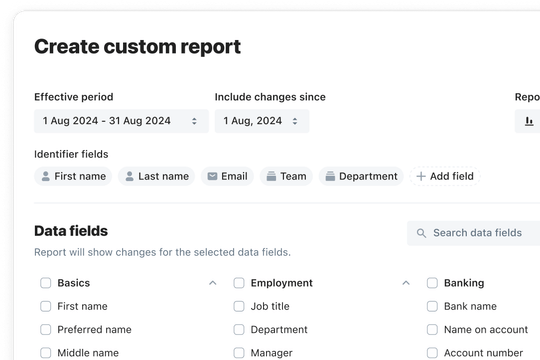The image size is (540, 360).
Task: Click the Include changes since label
Action: (x=270, y=97)
